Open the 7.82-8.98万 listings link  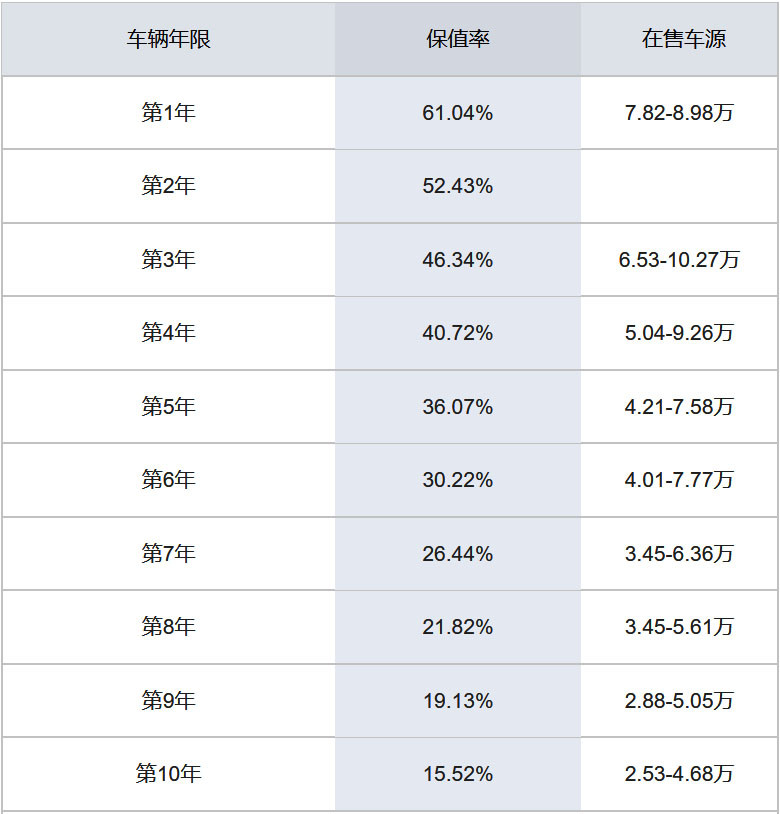click(679, 113)
